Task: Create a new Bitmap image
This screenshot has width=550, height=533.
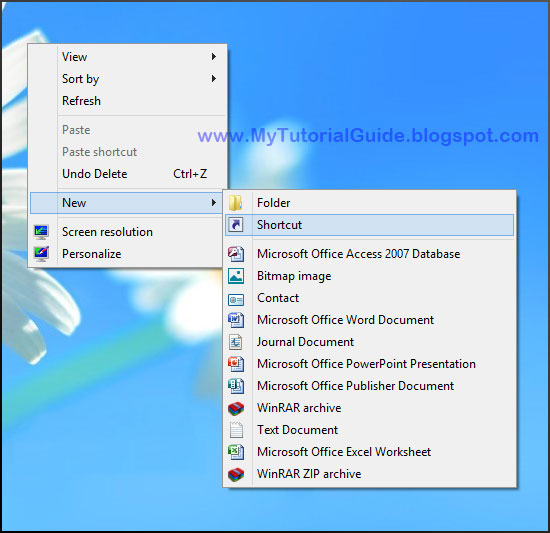Action: click(x=370, y=276)
